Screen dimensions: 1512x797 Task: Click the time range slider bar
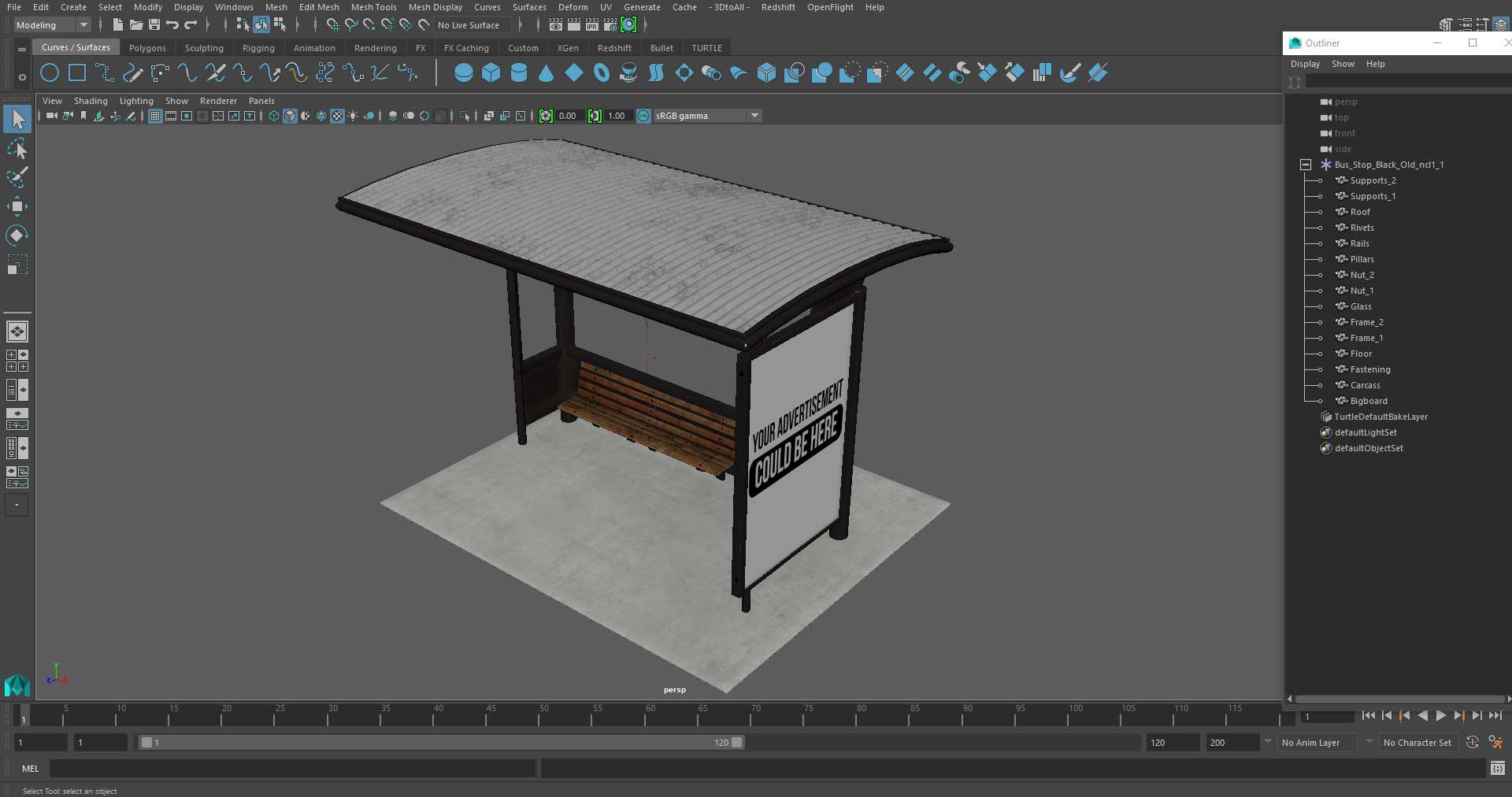click(441, 743)
